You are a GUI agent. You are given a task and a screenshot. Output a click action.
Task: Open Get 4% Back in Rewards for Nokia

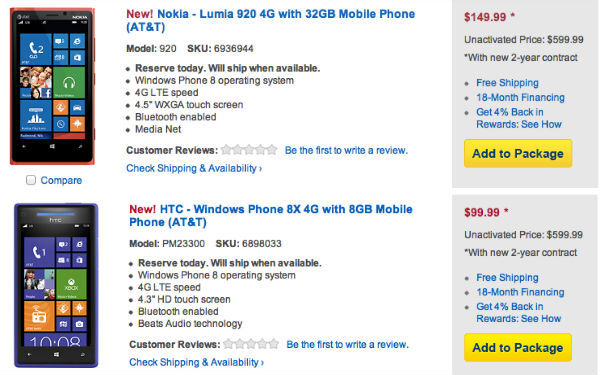[x=518, y=118]
